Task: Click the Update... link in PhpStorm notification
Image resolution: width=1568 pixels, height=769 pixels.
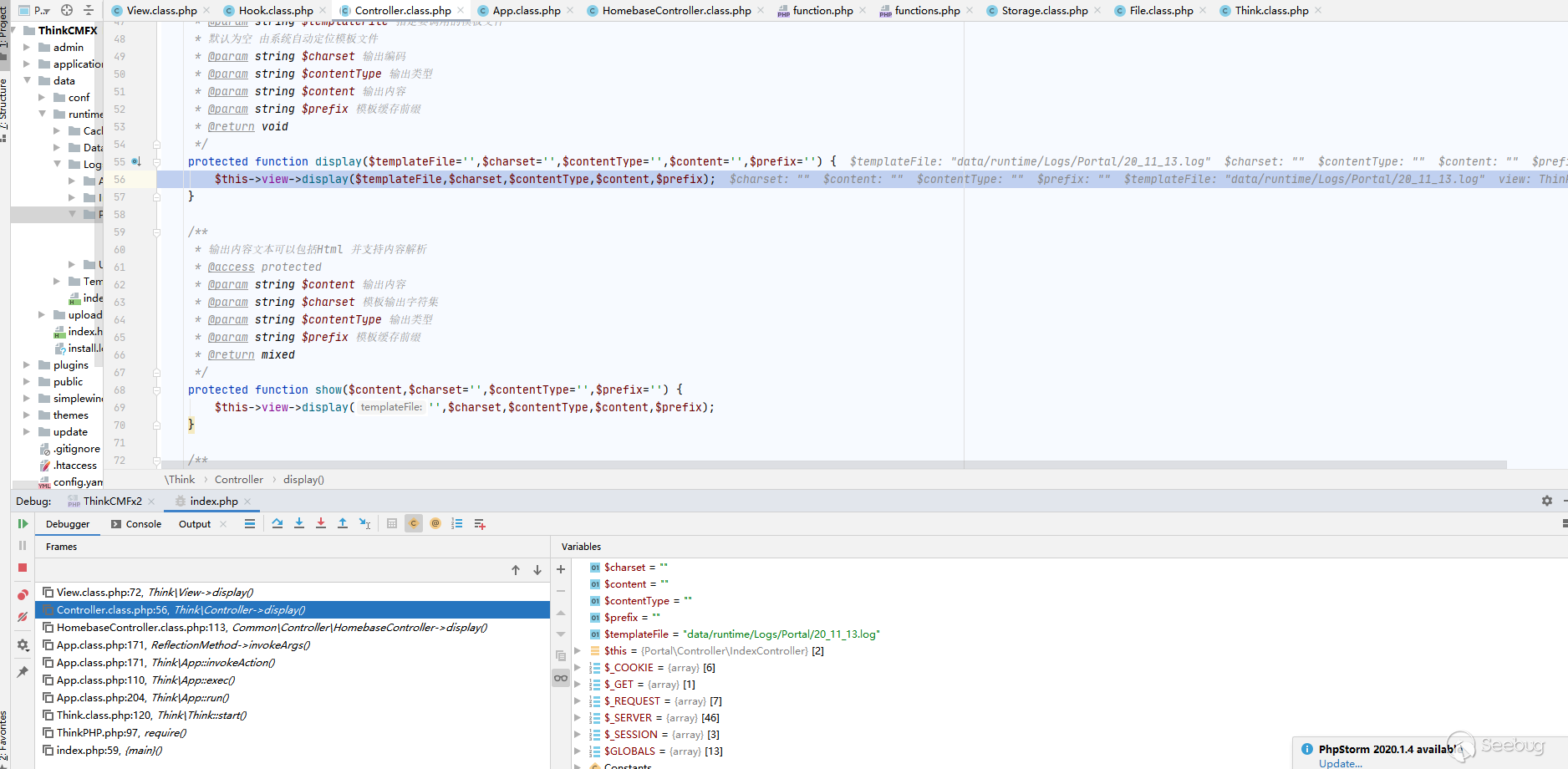Action: (x=1340, y=763)
